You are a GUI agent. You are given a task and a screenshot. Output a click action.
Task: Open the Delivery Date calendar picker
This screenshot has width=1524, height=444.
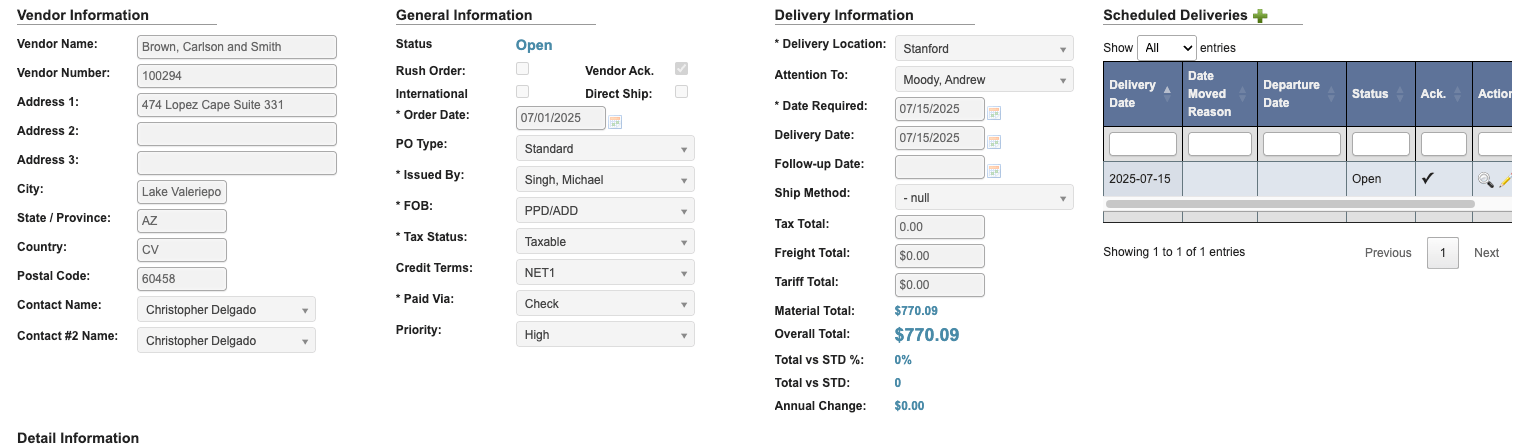point(994,141)
